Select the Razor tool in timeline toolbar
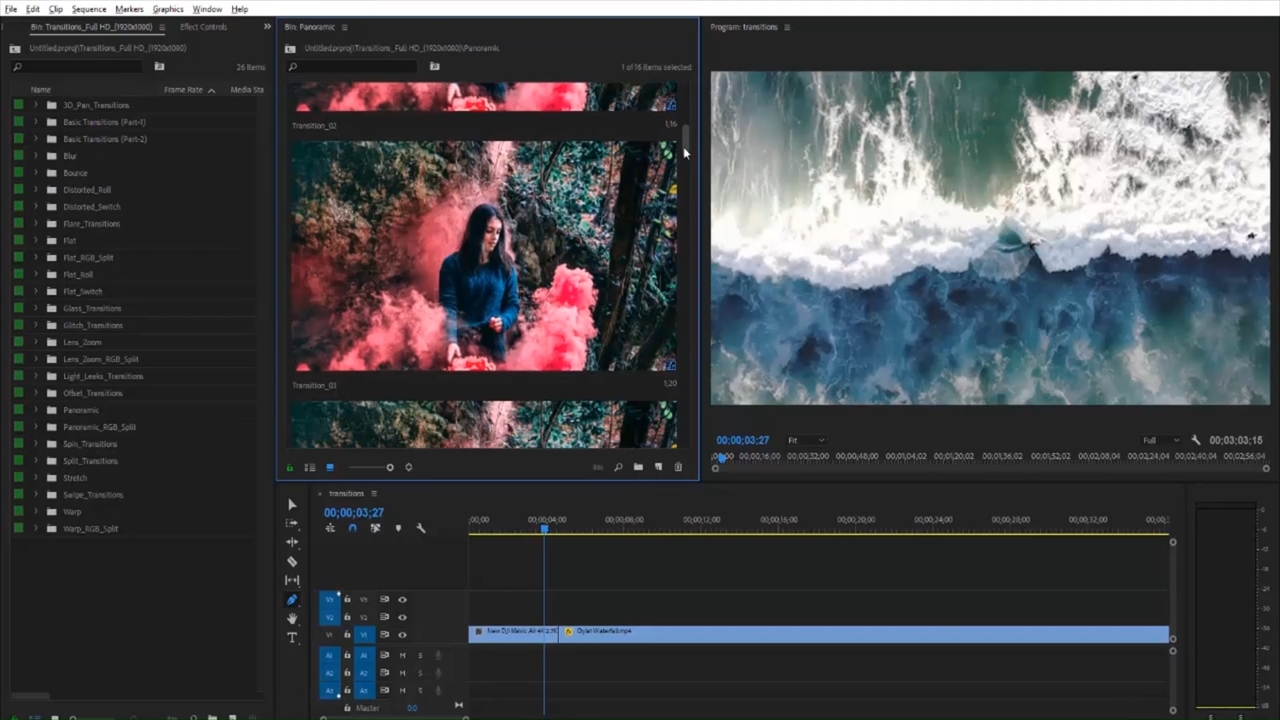Screen dimensions: 1280x720 pyautogui.click(x=292, y=561)
